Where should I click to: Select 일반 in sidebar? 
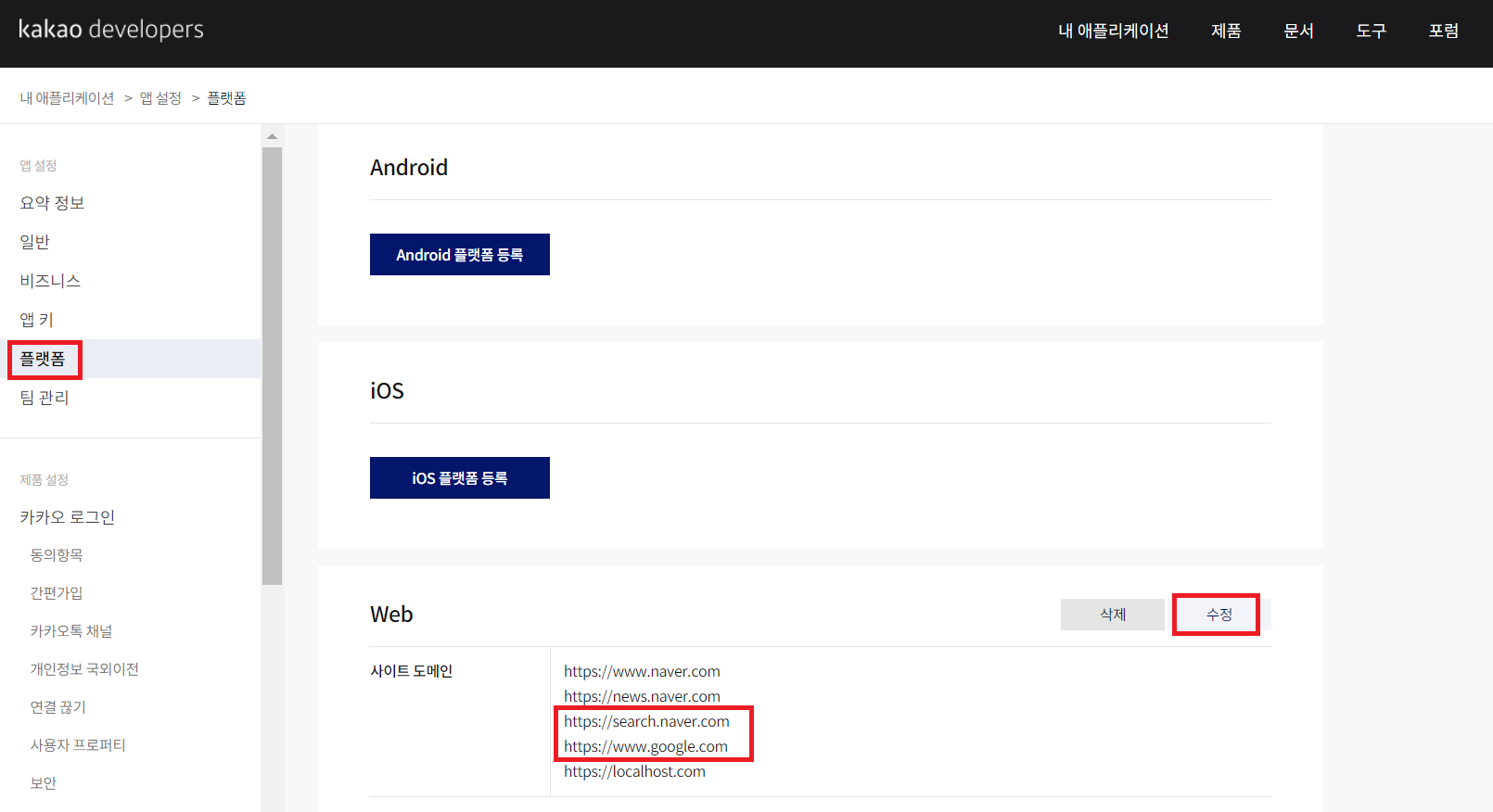tap(35, 242)
